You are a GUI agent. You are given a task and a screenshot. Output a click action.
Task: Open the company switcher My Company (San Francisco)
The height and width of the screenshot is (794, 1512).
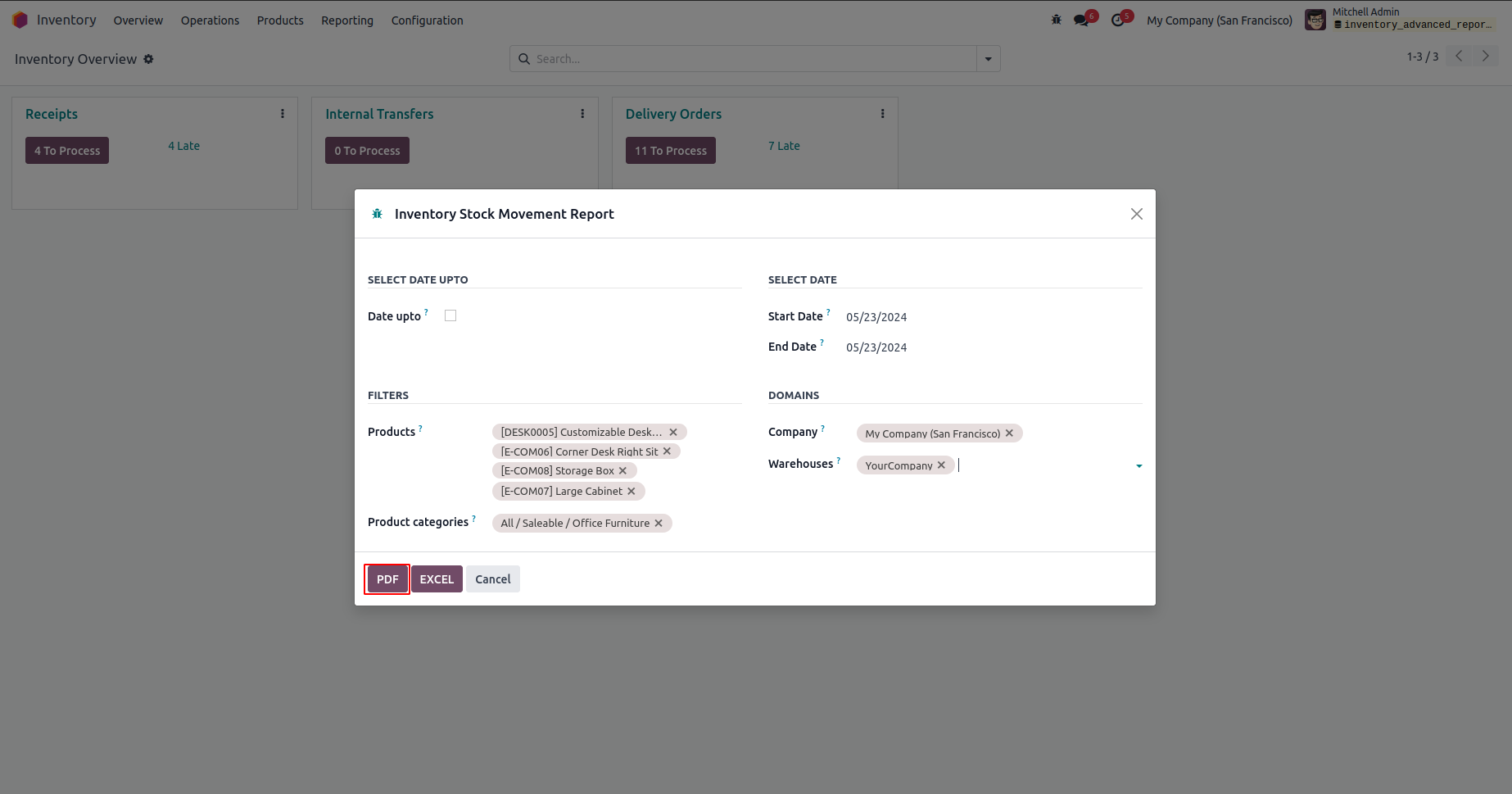(1220, 20)
